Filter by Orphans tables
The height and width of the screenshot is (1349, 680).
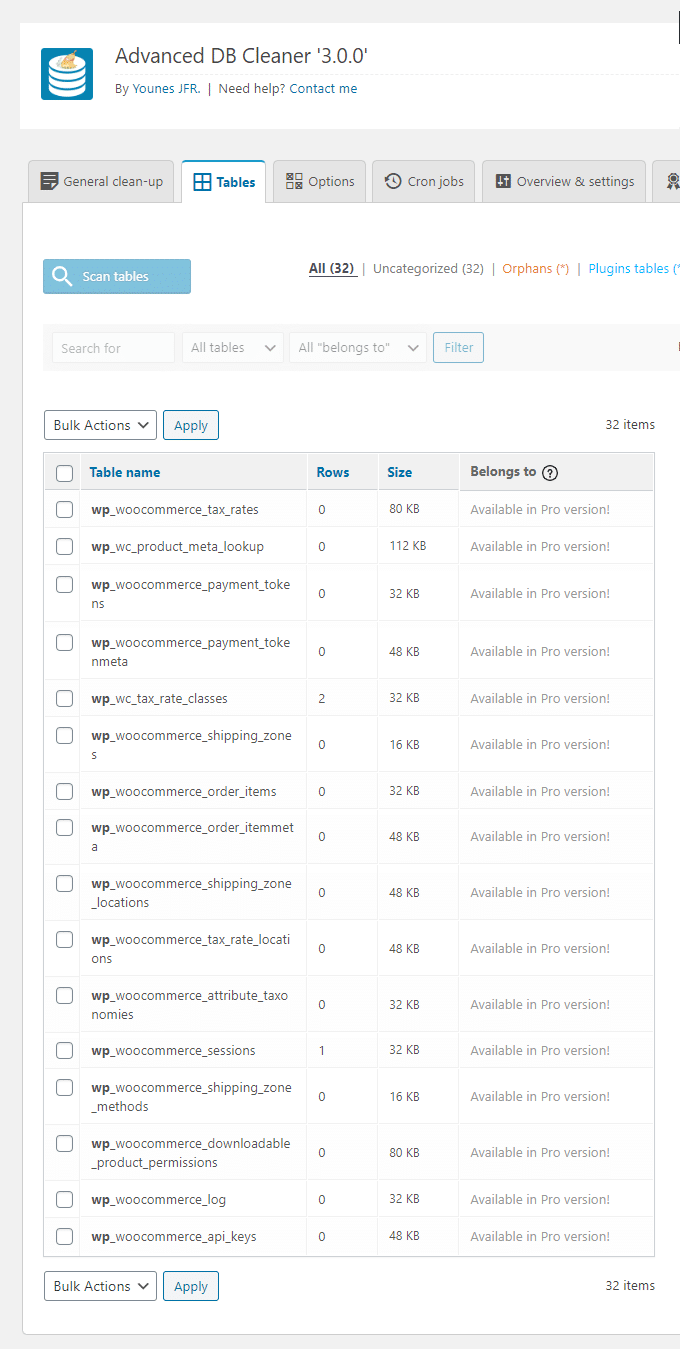[536, 269]
